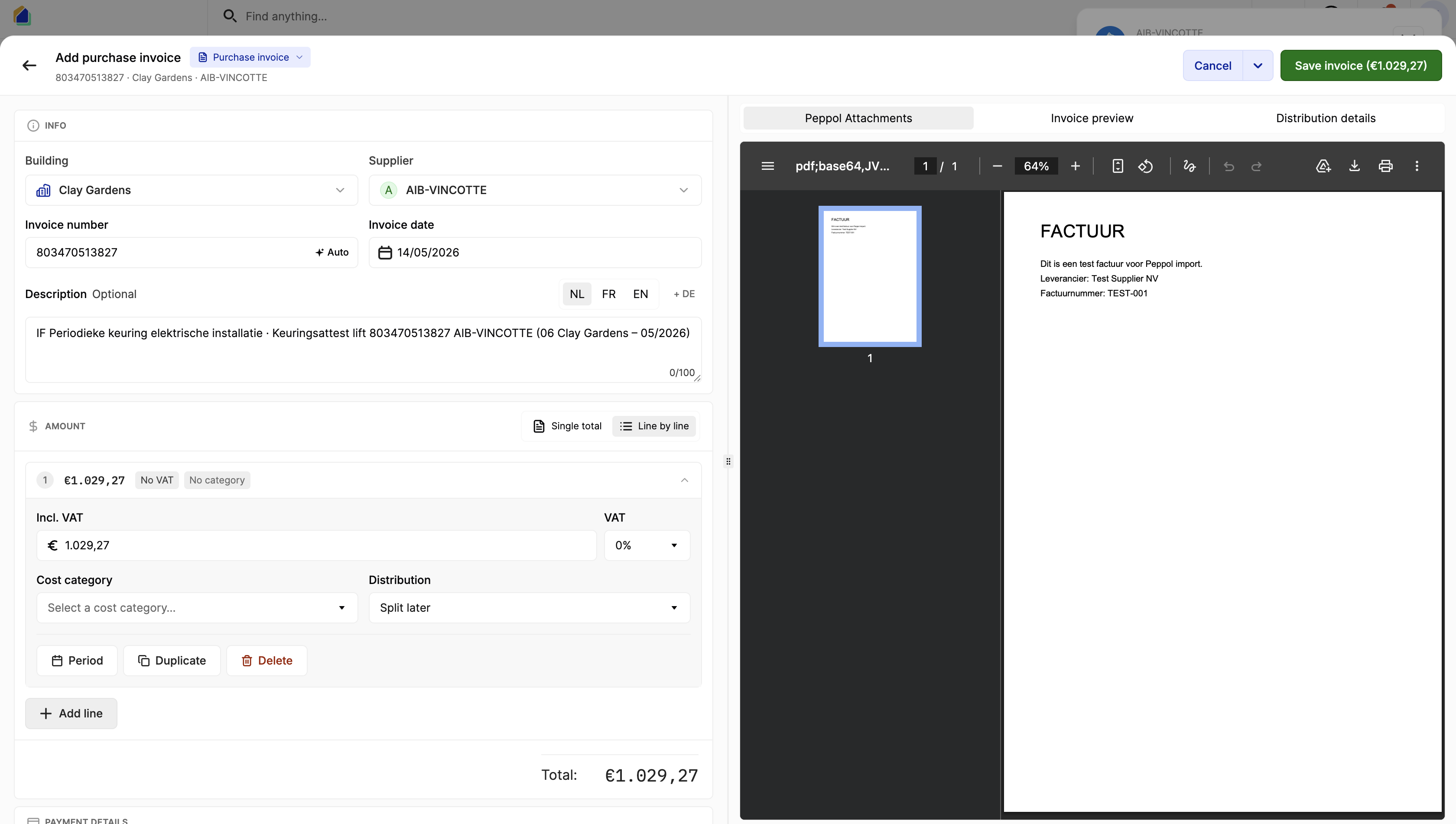Screen dimensions: 1456x824
Task: Undo the last PDF annotation
Action: click(1228, 166)
